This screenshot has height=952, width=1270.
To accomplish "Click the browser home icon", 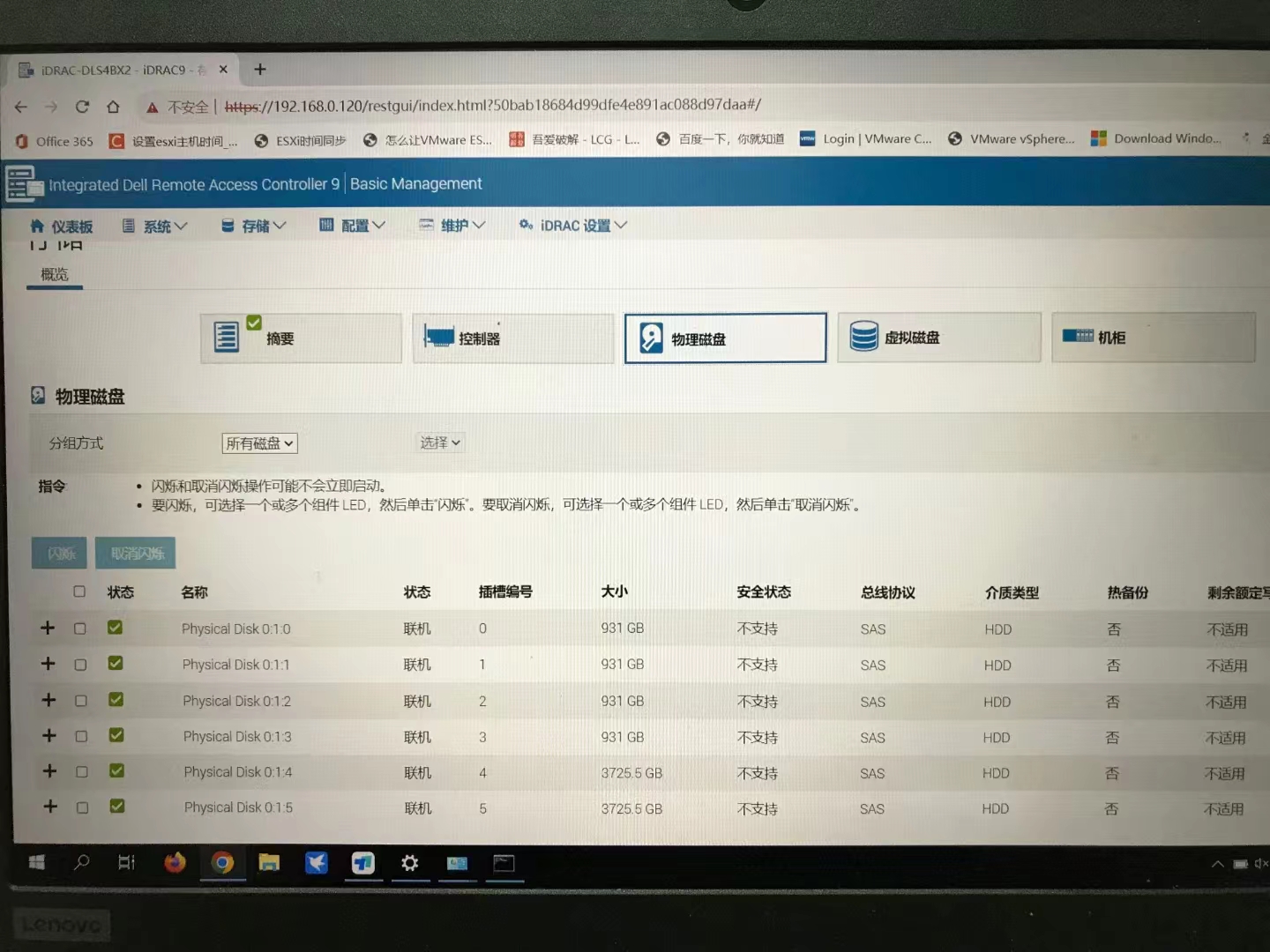I will [x=113, y=107].
